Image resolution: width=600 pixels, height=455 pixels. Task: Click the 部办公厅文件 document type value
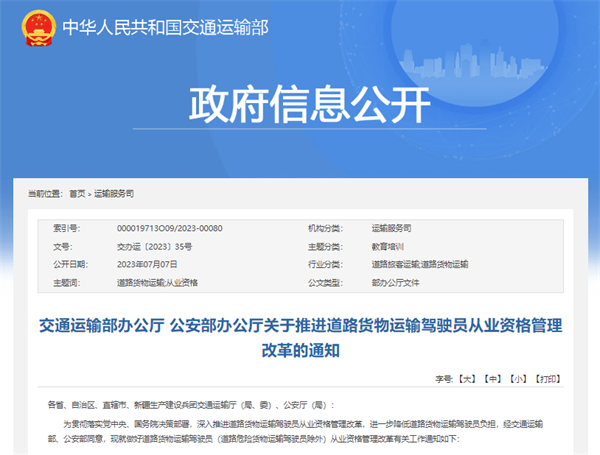(395, 283)
